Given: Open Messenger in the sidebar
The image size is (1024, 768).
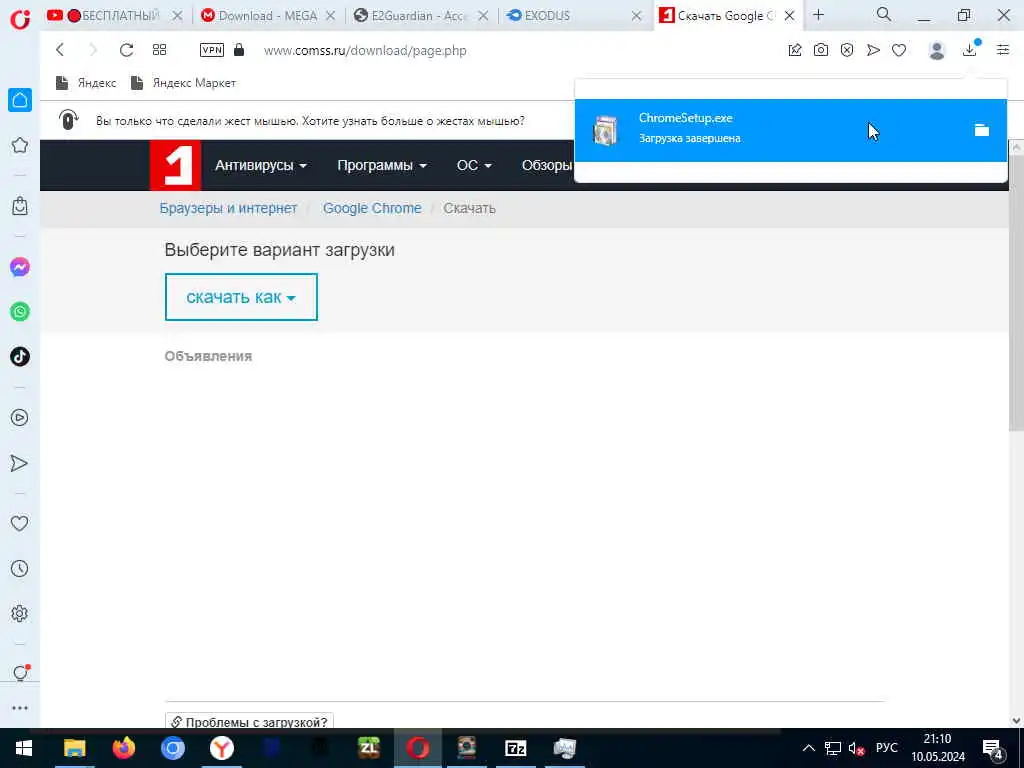Looking at the screenshot, I should click(20, 267).
